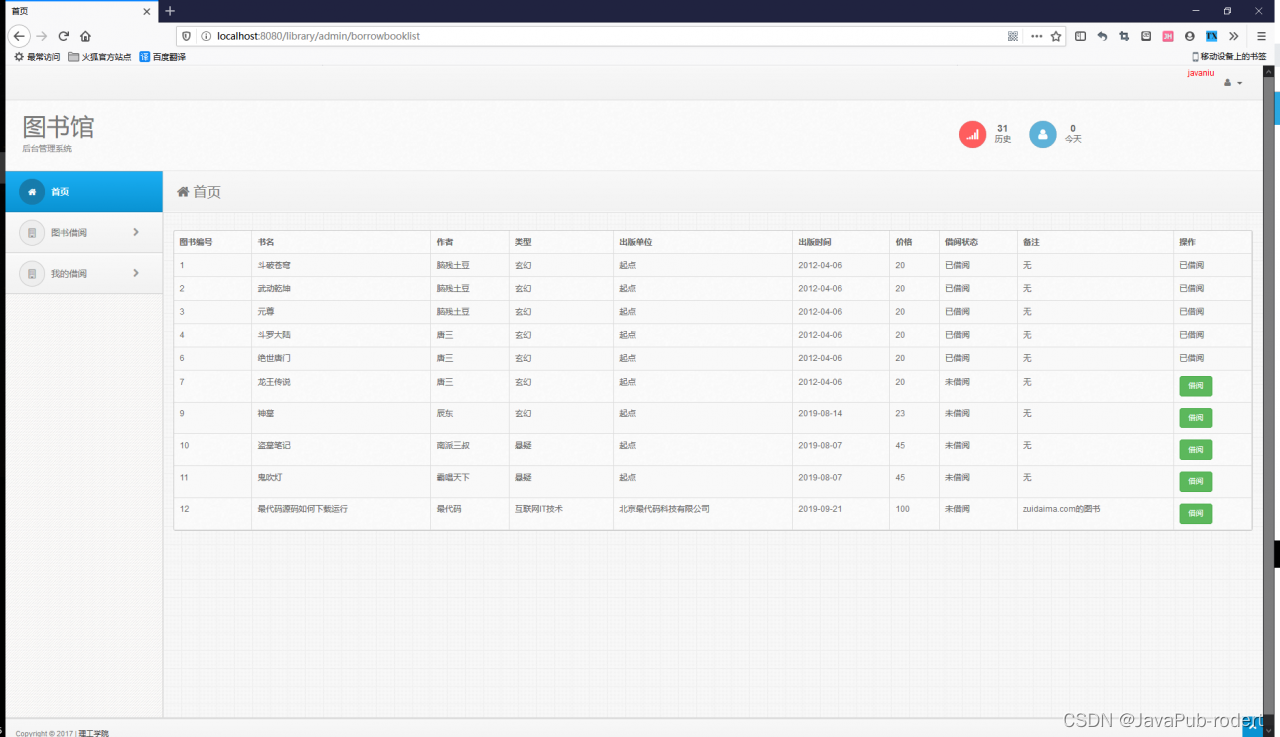Click the back-to-top arrow button
This screenshot has height=737, width=1280.
click(1253, 729)
